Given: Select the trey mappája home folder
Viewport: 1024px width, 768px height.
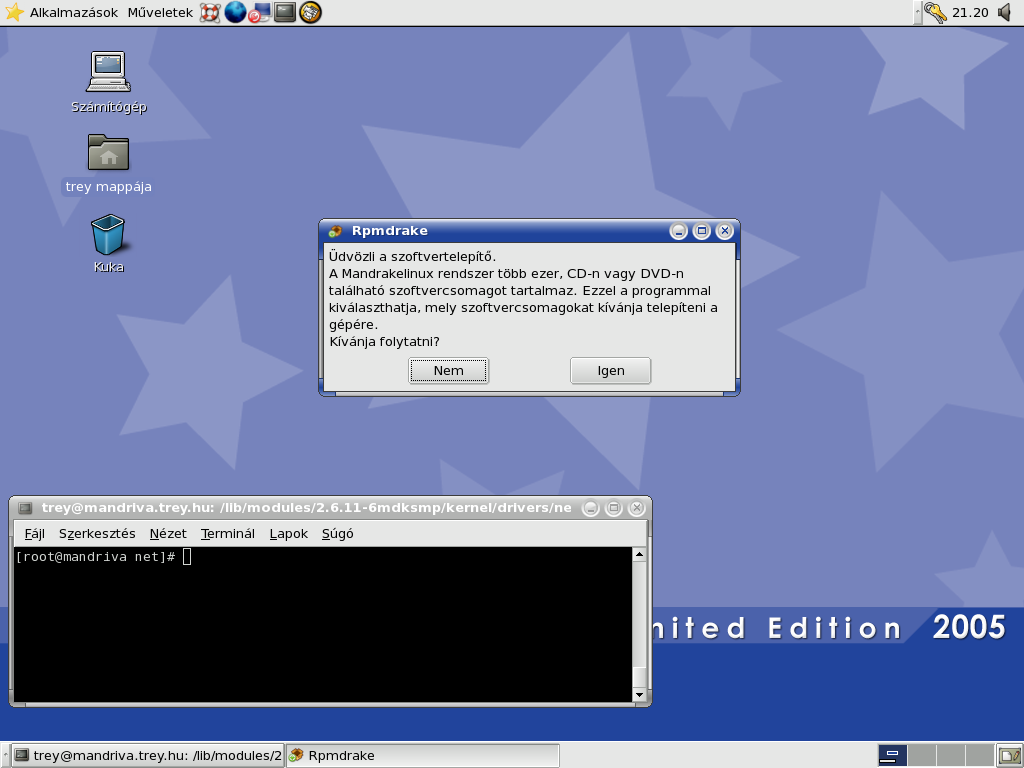Looking at the screenshot, I should [x=108, y=163].
